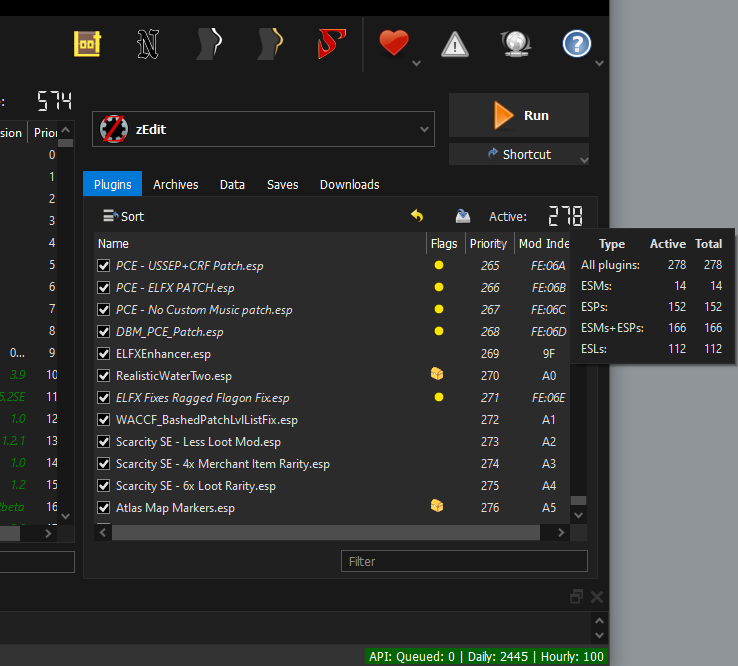Click the yellow restore backup arrow icon
Image resolution: width=738 pixels, height=666 pixels.
[417, 216]
